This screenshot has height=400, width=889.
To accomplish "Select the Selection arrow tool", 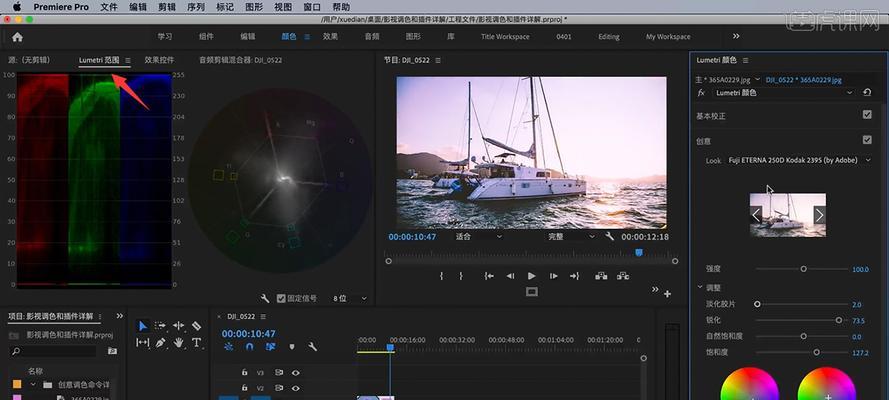I will [143, 326].
